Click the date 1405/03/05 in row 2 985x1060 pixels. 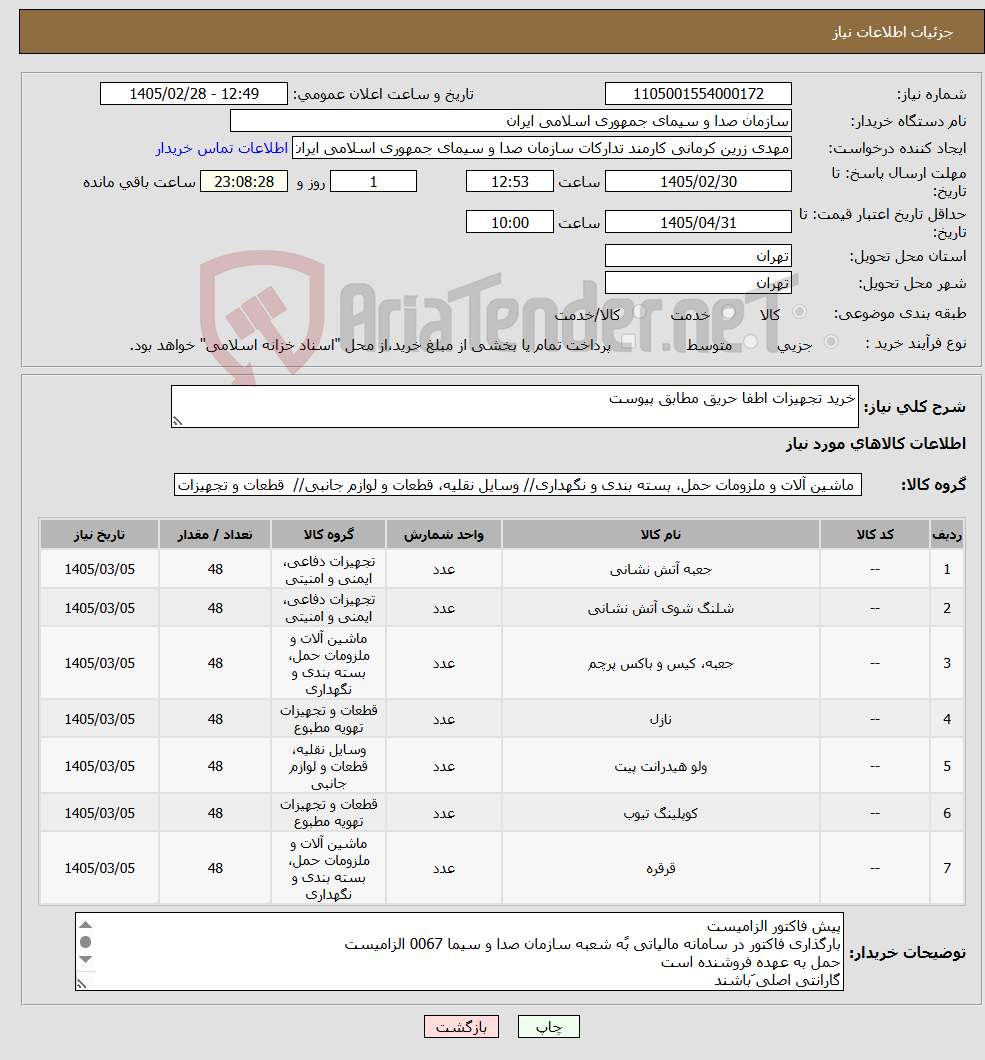point(99,608)
